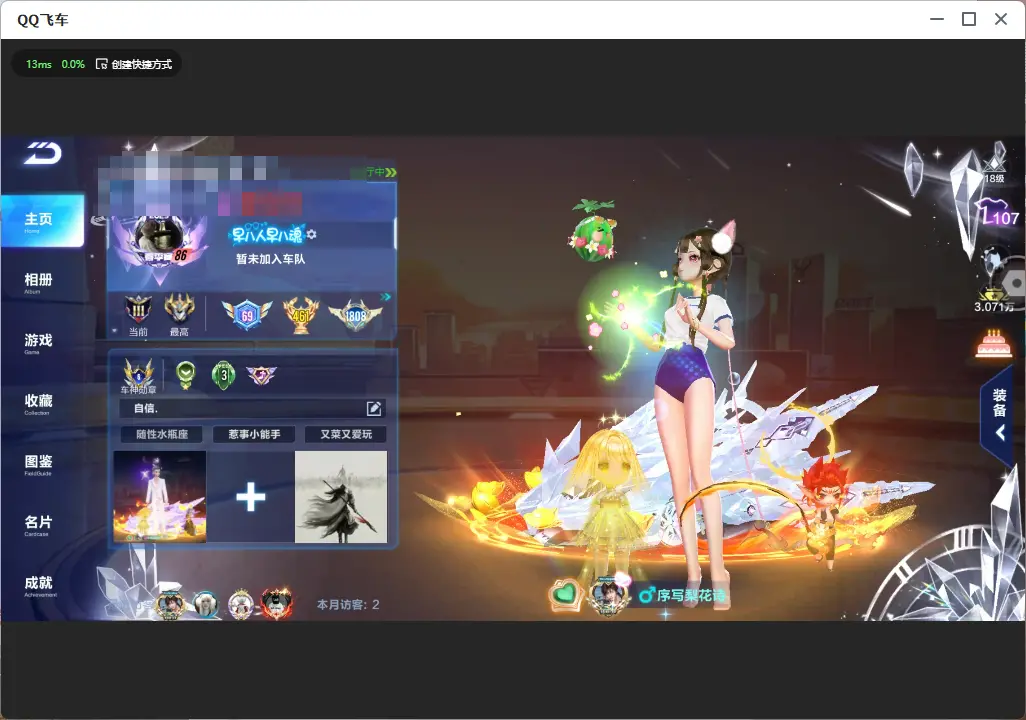Open third visitor avatar with crown frame
The width and height of the screenshot is (1026, 720).
pos(241,603)
